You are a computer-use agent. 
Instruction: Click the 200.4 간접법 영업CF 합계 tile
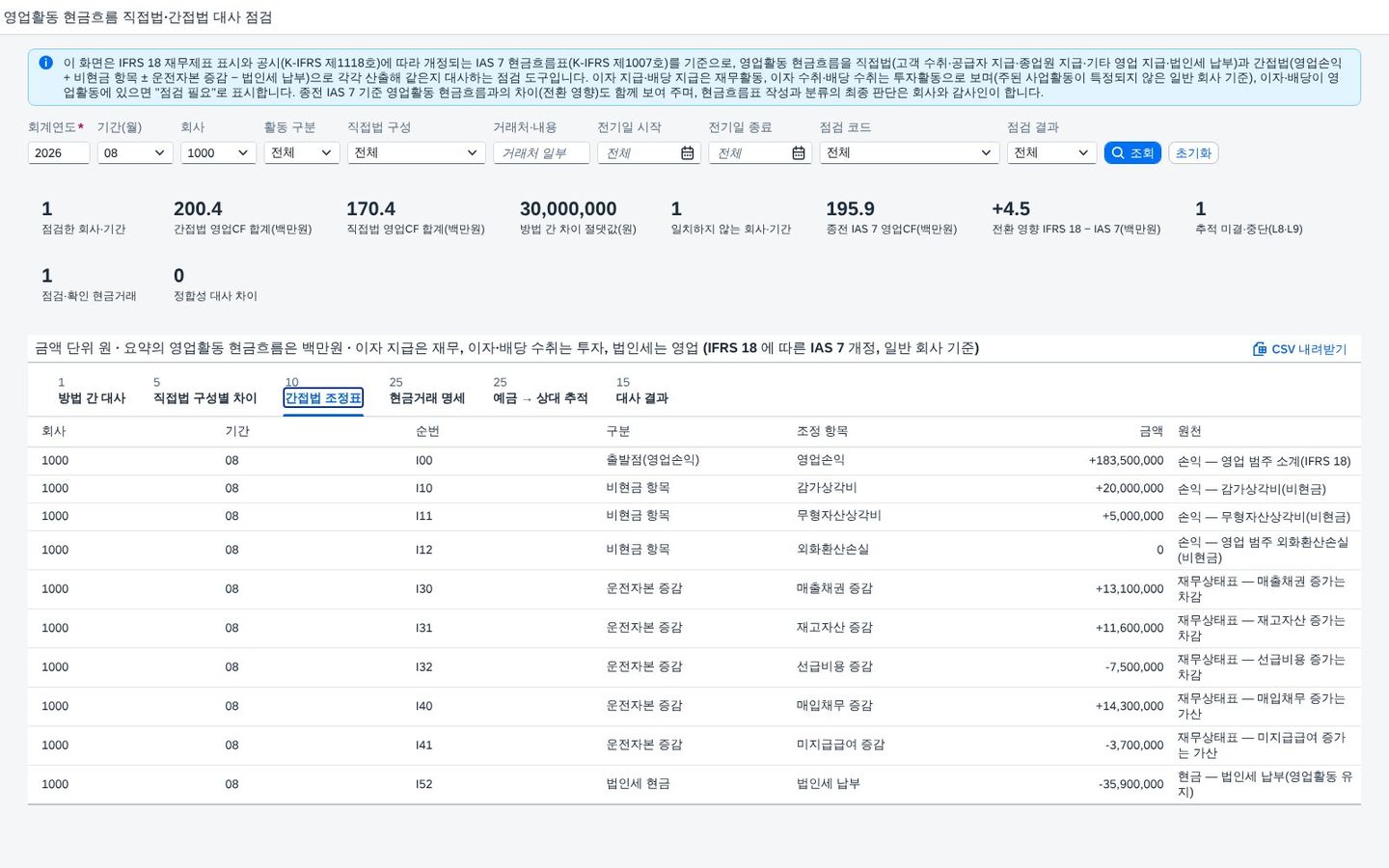pos(242,218)
